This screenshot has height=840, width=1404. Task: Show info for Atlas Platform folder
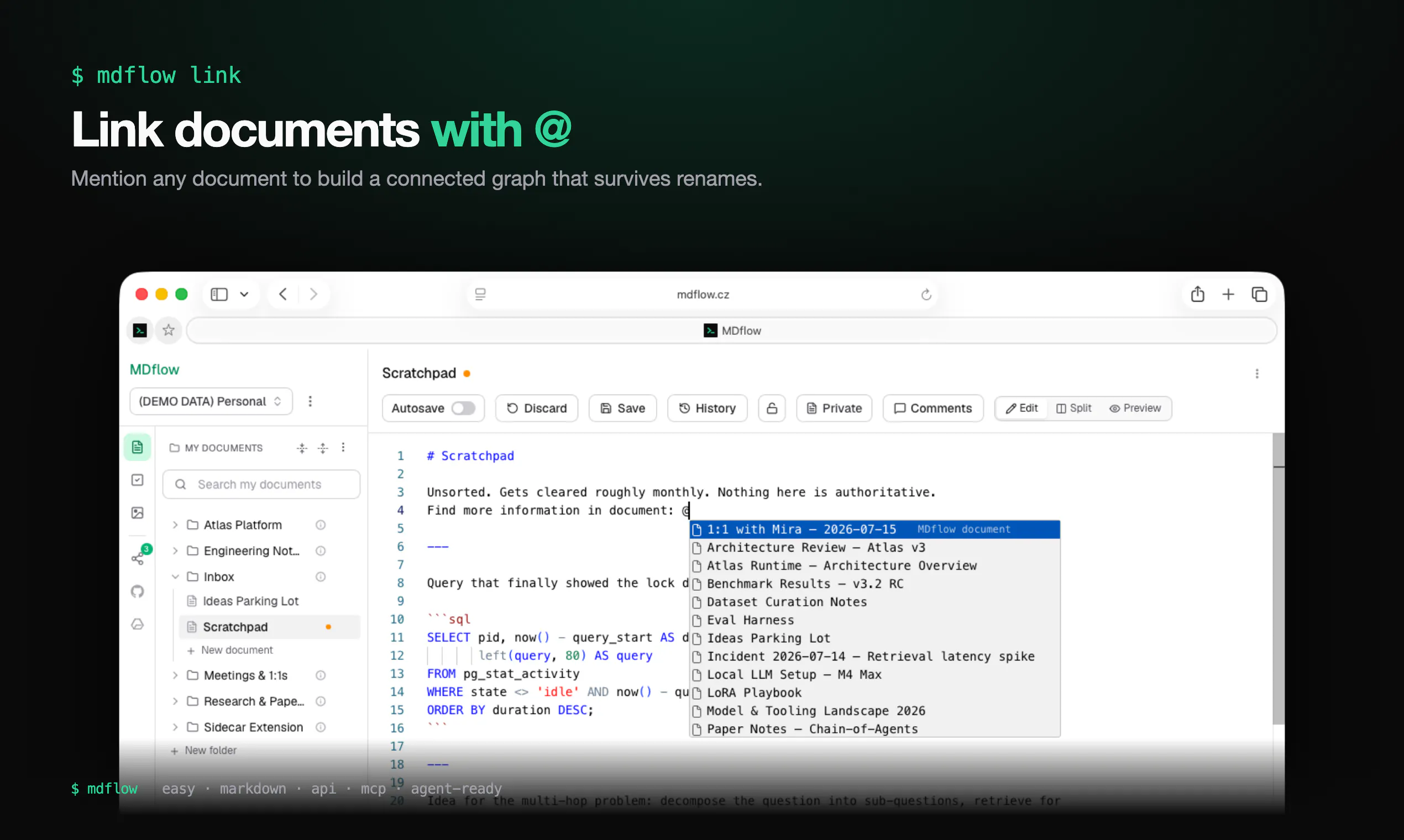(x=321, y=524)
